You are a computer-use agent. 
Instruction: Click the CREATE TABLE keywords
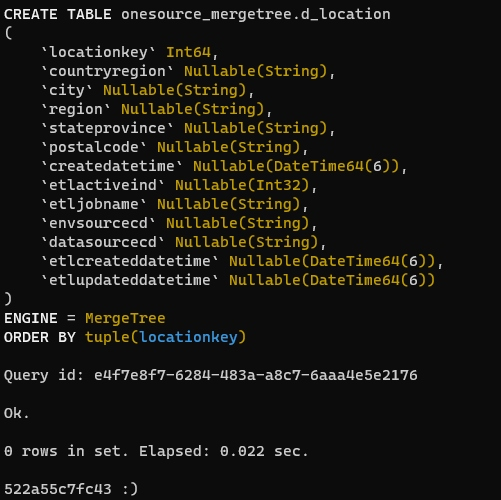58,15
